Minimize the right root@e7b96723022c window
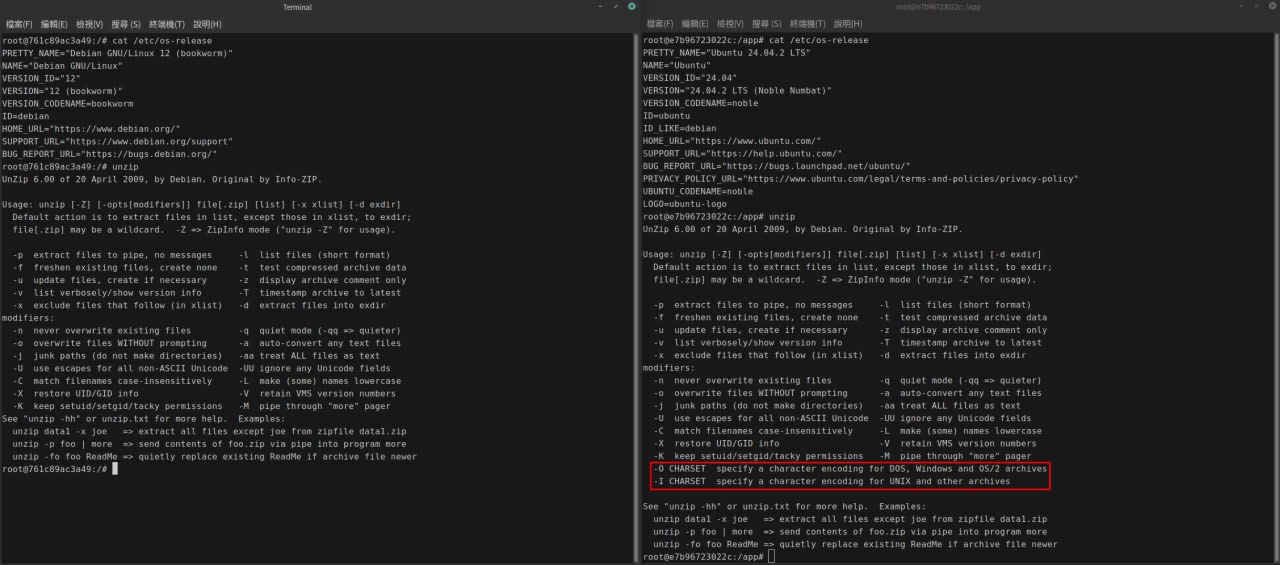The image size is (1280, 565). tap(1239, 6)
